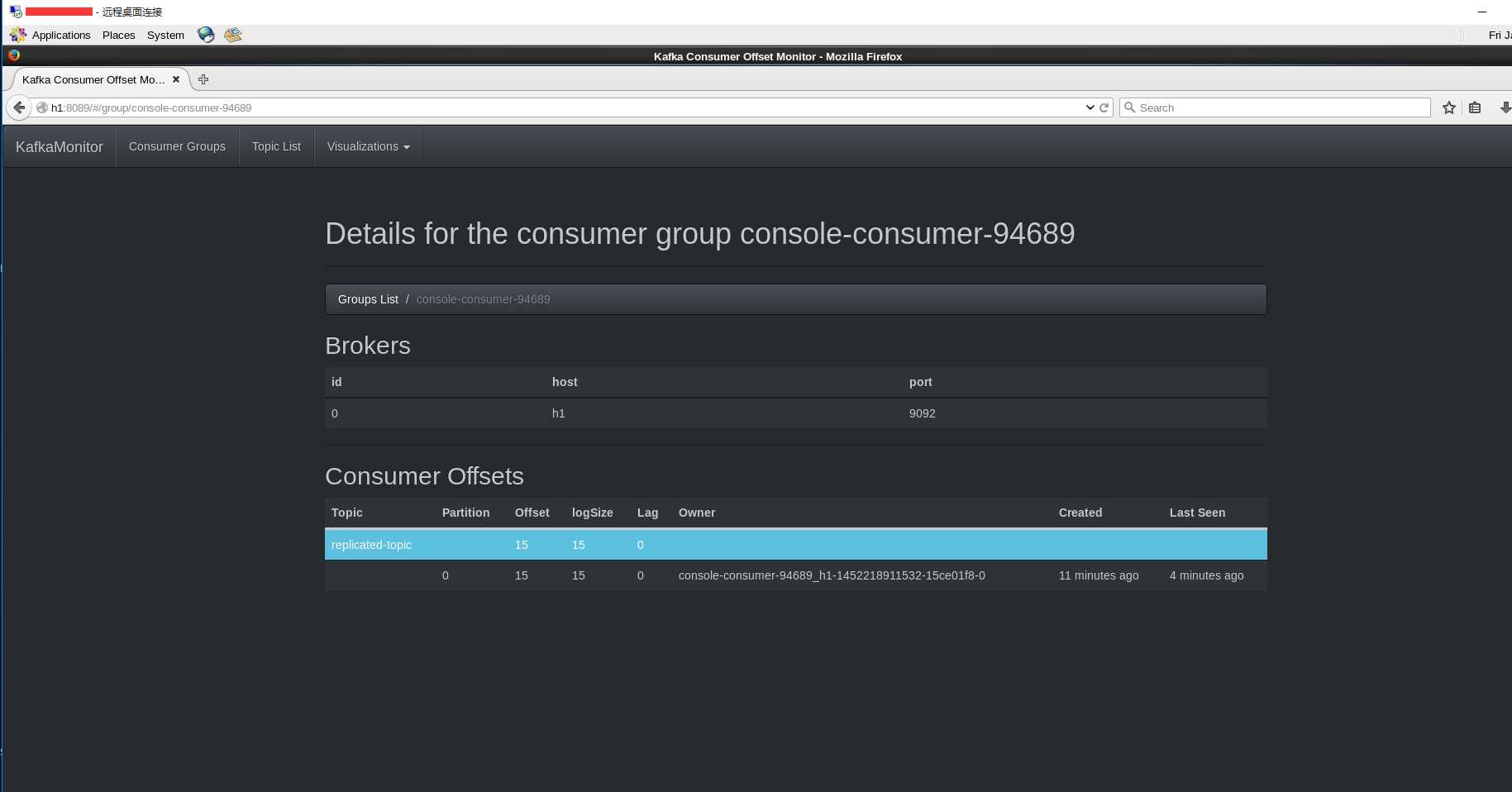
Task: Click broker host h1 cell
Action: [558, 413]
